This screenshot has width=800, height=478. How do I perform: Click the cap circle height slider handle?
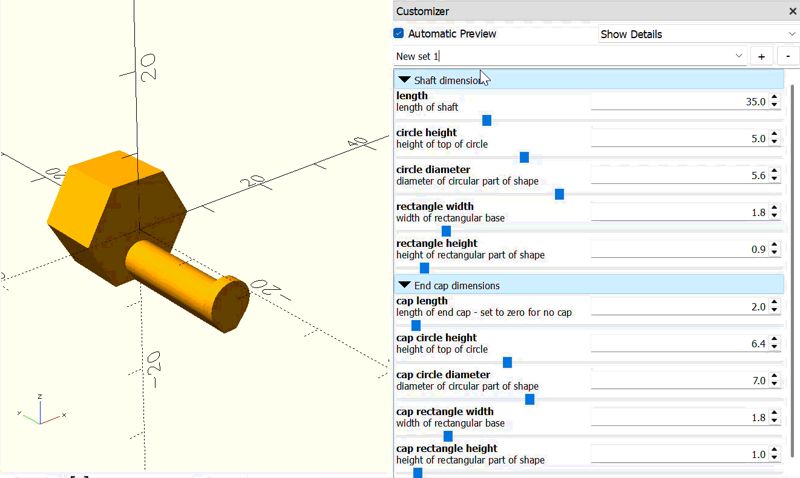click(507, 362)
